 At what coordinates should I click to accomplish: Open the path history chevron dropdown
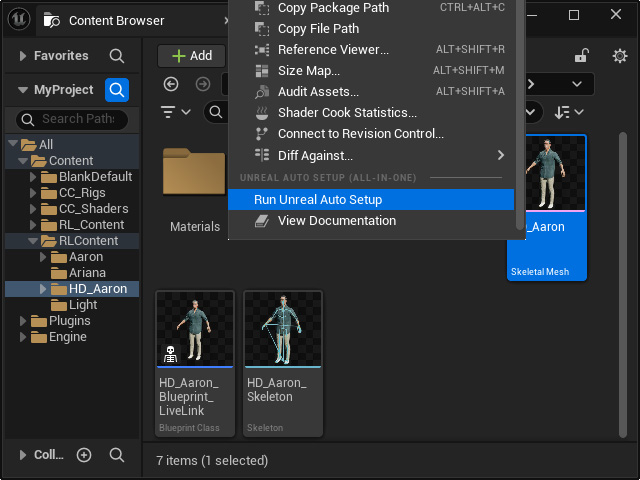(577, 84)
